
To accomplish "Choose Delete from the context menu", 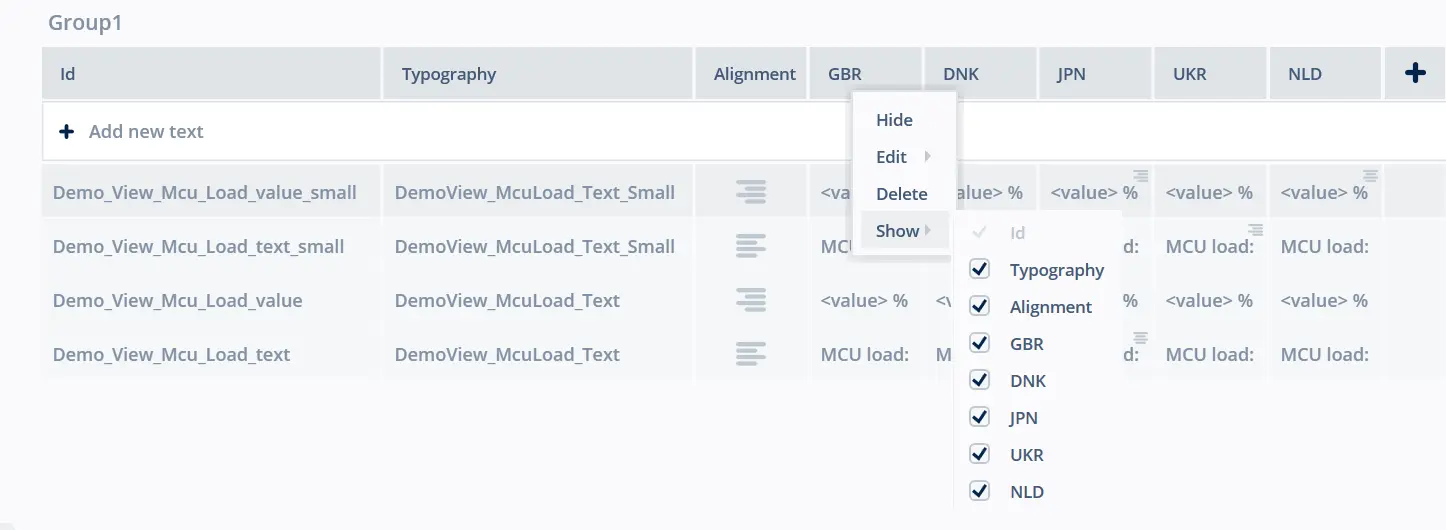I will 901,194.
